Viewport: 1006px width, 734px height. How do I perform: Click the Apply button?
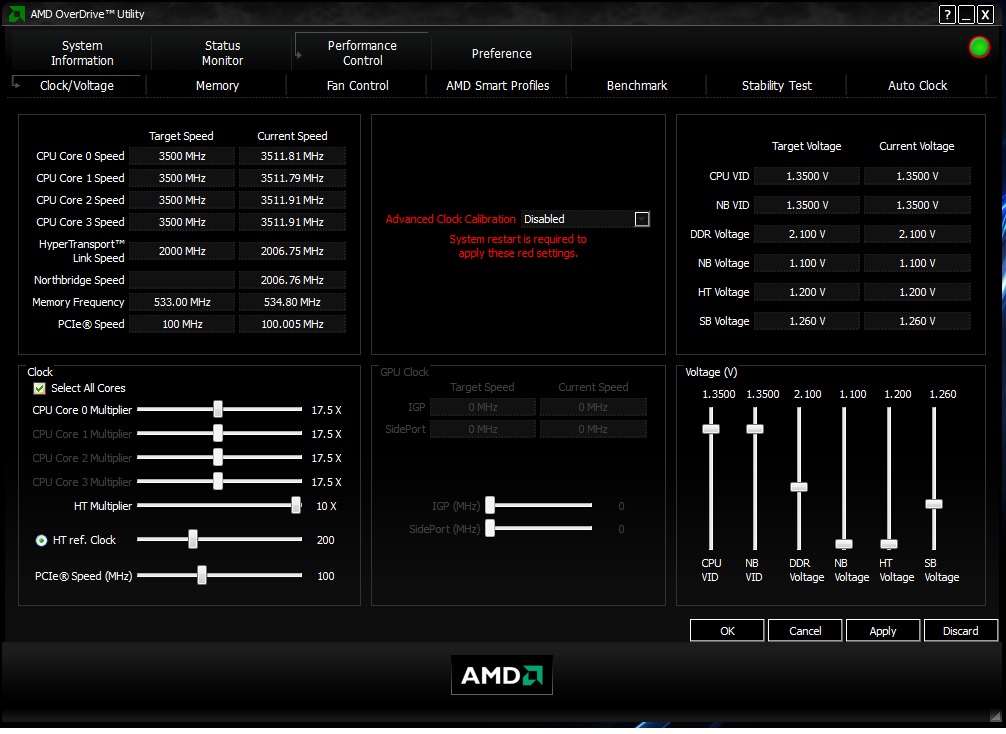(x=883, y=631)
